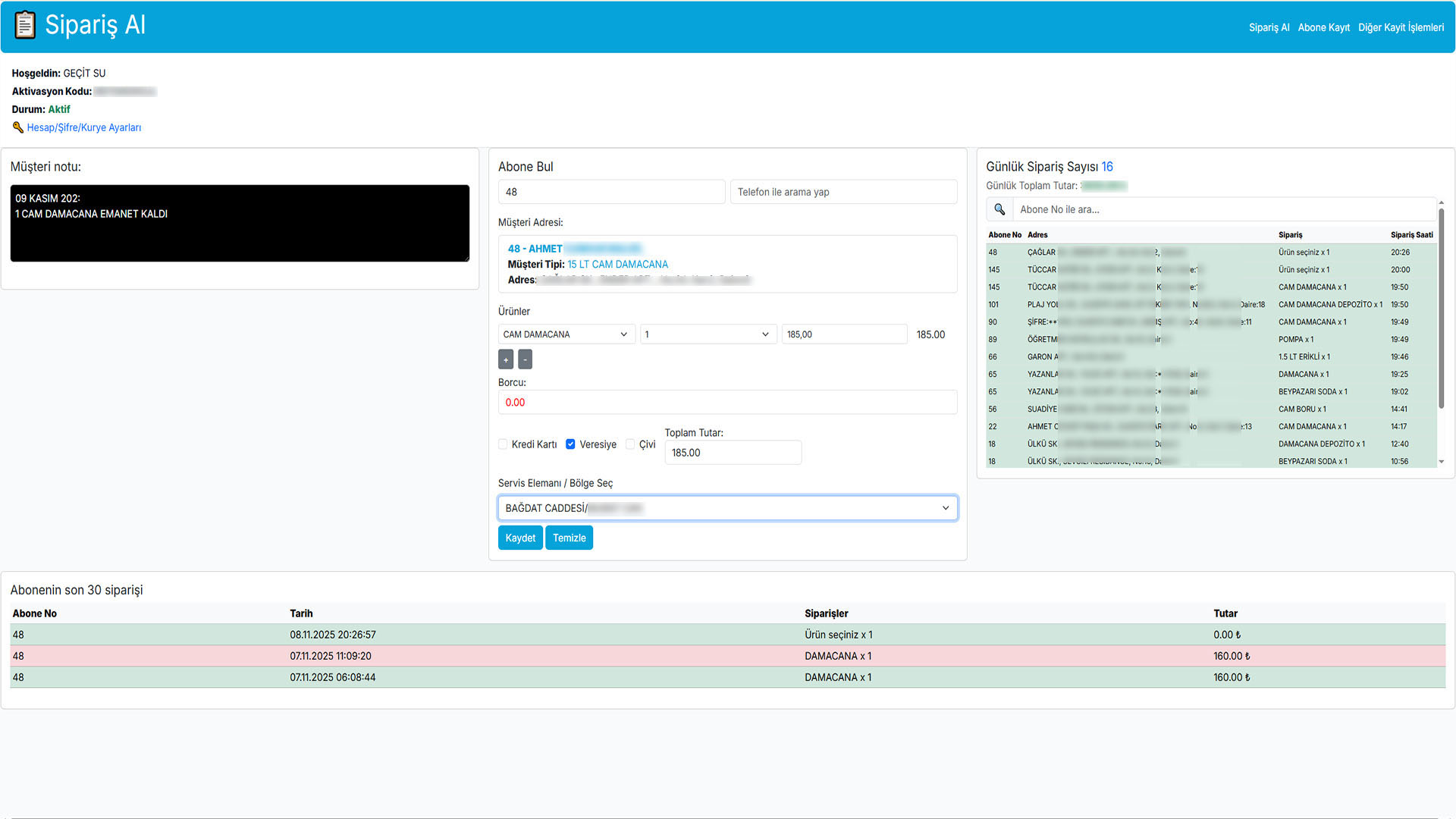Click the Borcu field showing 0.00
The width and height of the screenshot is (1456, 819).
(x=727, y=402)
